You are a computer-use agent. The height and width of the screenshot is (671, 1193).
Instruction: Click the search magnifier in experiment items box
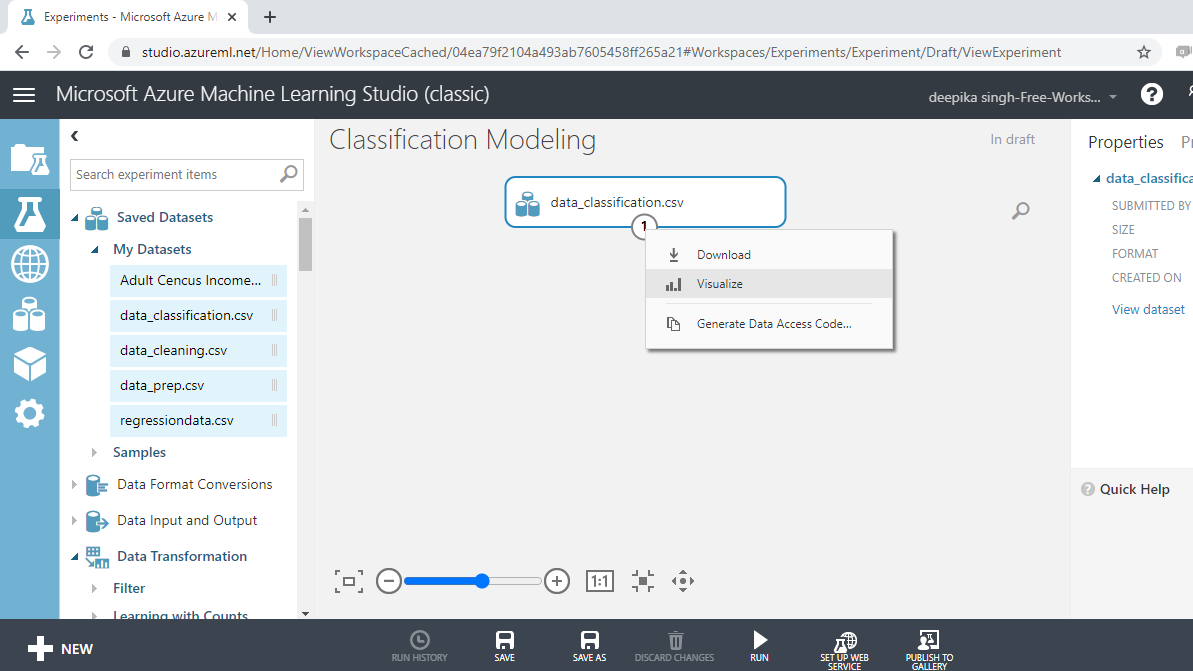[x=288, y=174]
